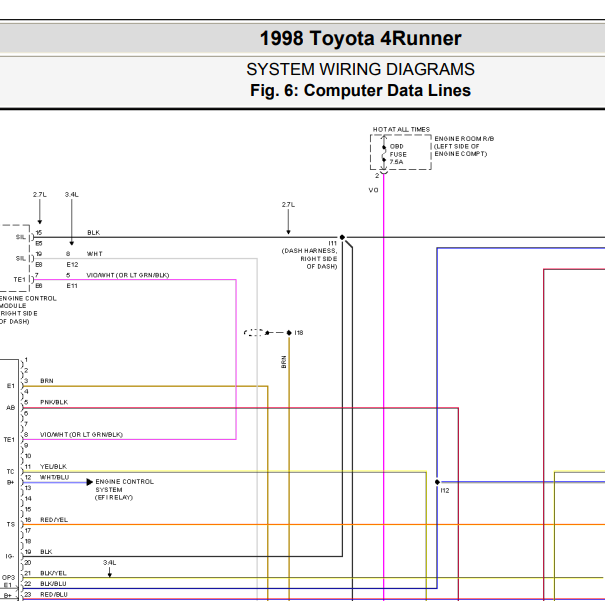The image size is (605, 601).
Task: Click the 'AB' terminal label
Action: (10, 408)
